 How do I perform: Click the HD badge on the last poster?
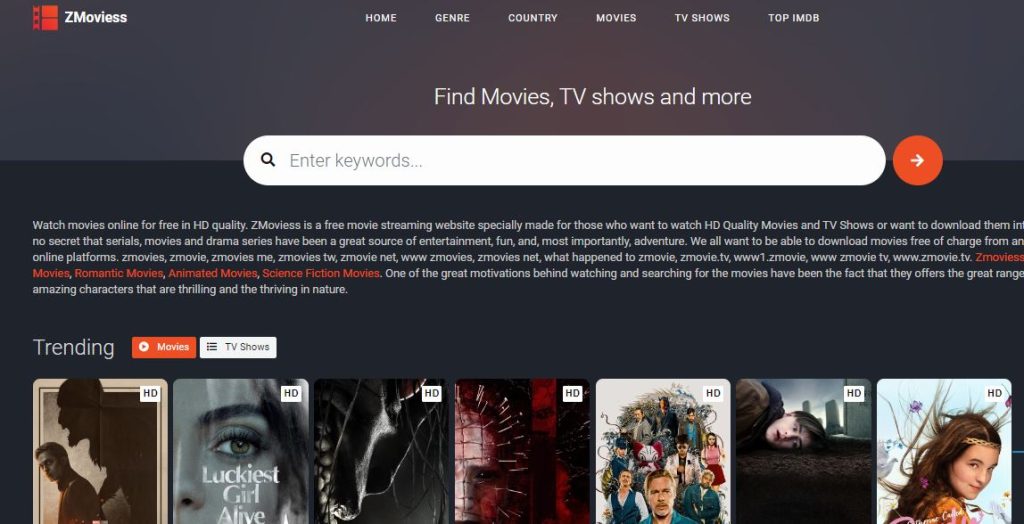(994, 393)
